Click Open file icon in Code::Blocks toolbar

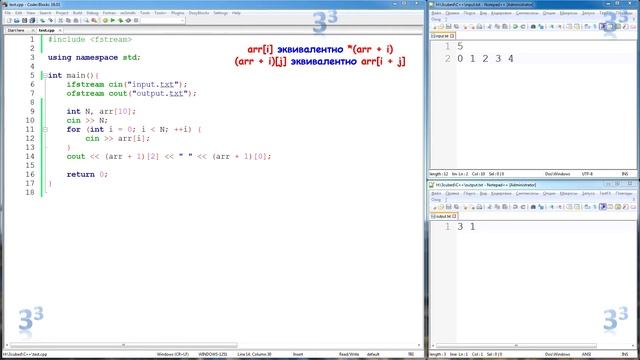coord(17,20)
